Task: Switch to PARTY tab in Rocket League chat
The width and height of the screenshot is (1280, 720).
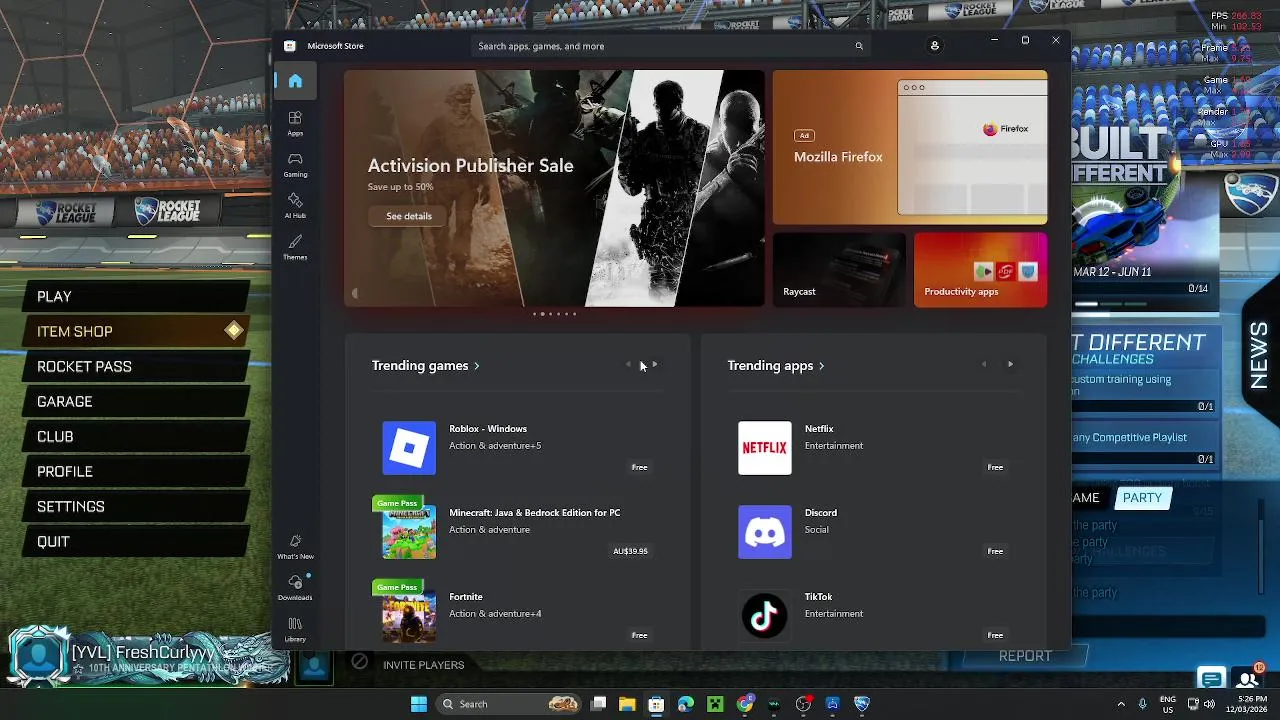Action: [x=1142, y=498]
